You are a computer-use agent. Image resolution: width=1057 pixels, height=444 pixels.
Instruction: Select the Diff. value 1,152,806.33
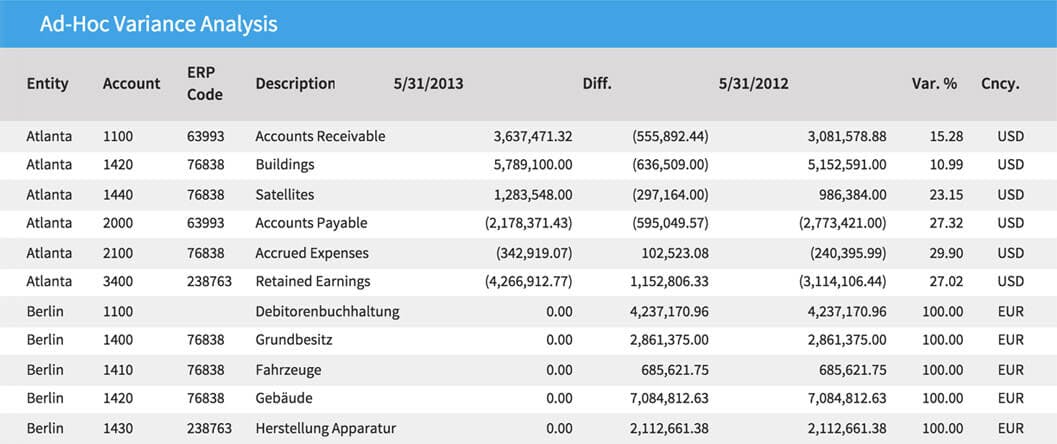669,282
